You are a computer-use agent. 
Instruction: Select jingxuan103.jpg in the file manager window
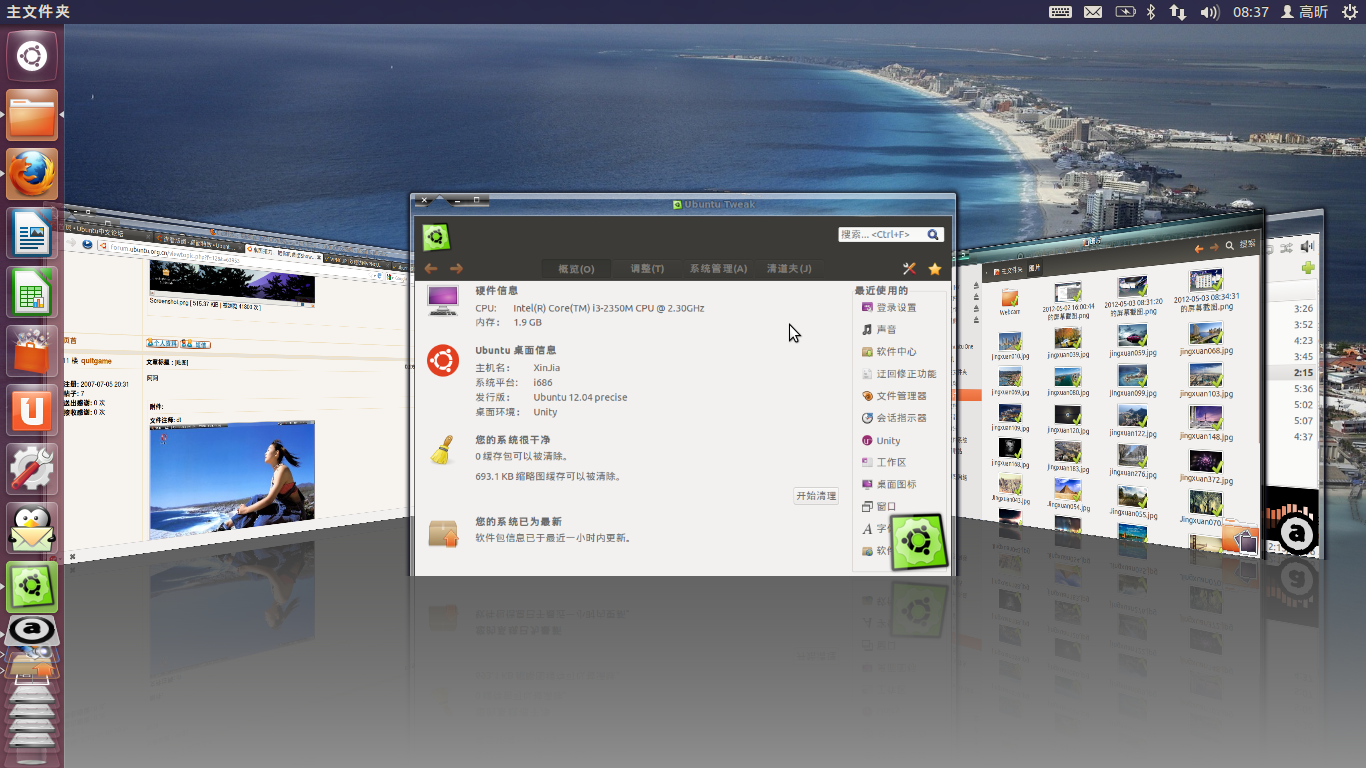1205,382
